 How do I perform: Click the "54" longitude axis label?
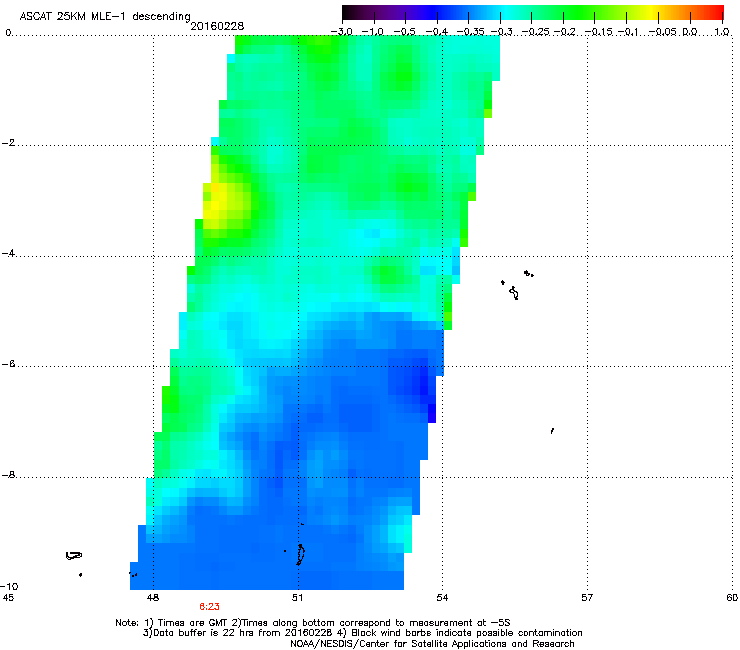point(442,598)
